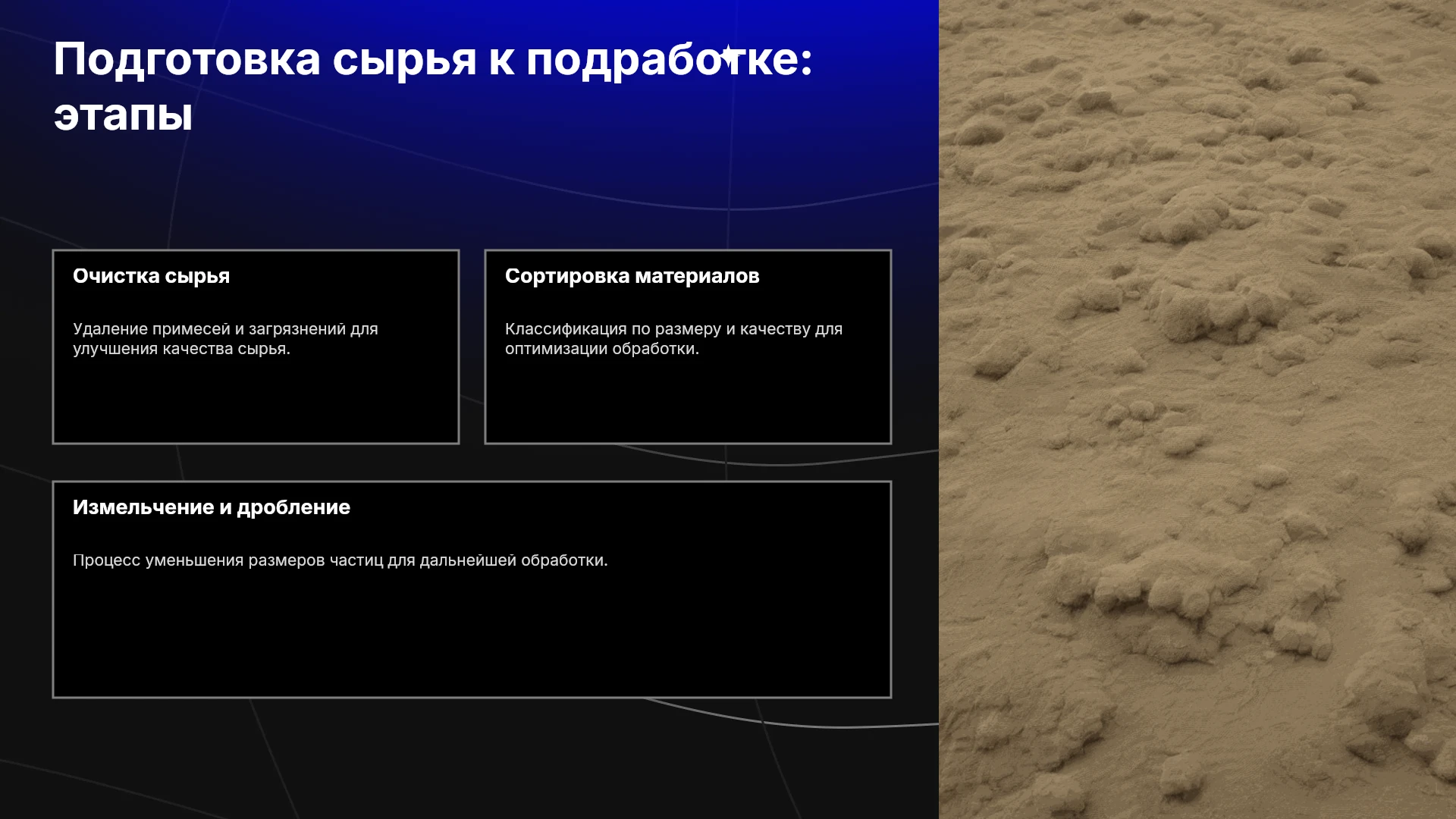Click the dark background below the bottom card
Screen dimensions: 1456x819
(x=470, y=758)
